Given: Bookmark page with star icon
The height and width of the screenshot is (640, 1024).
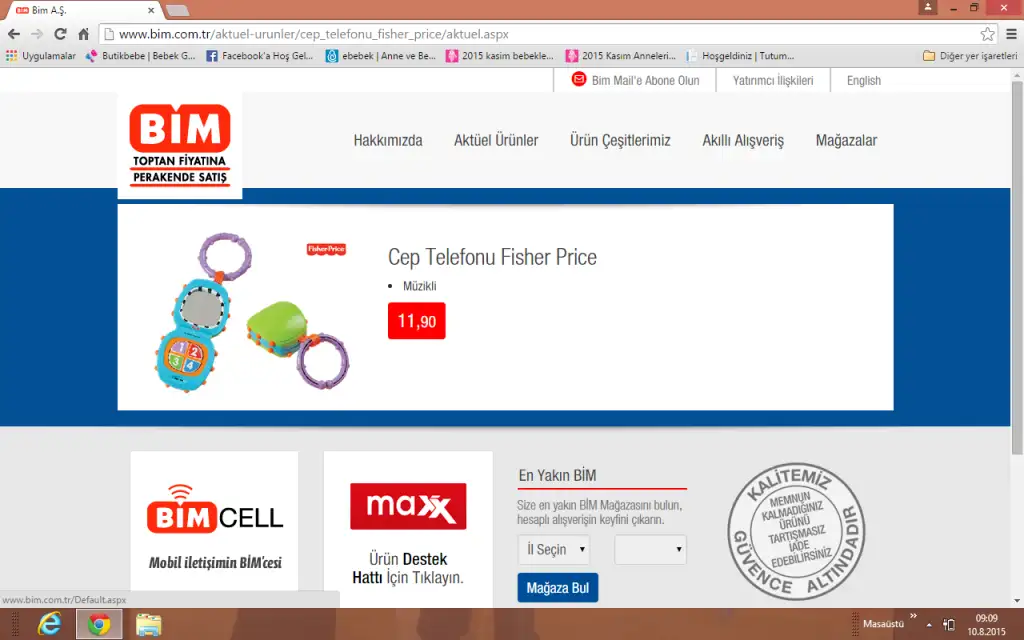Looking at the screenshot, I should pos(987,34).
